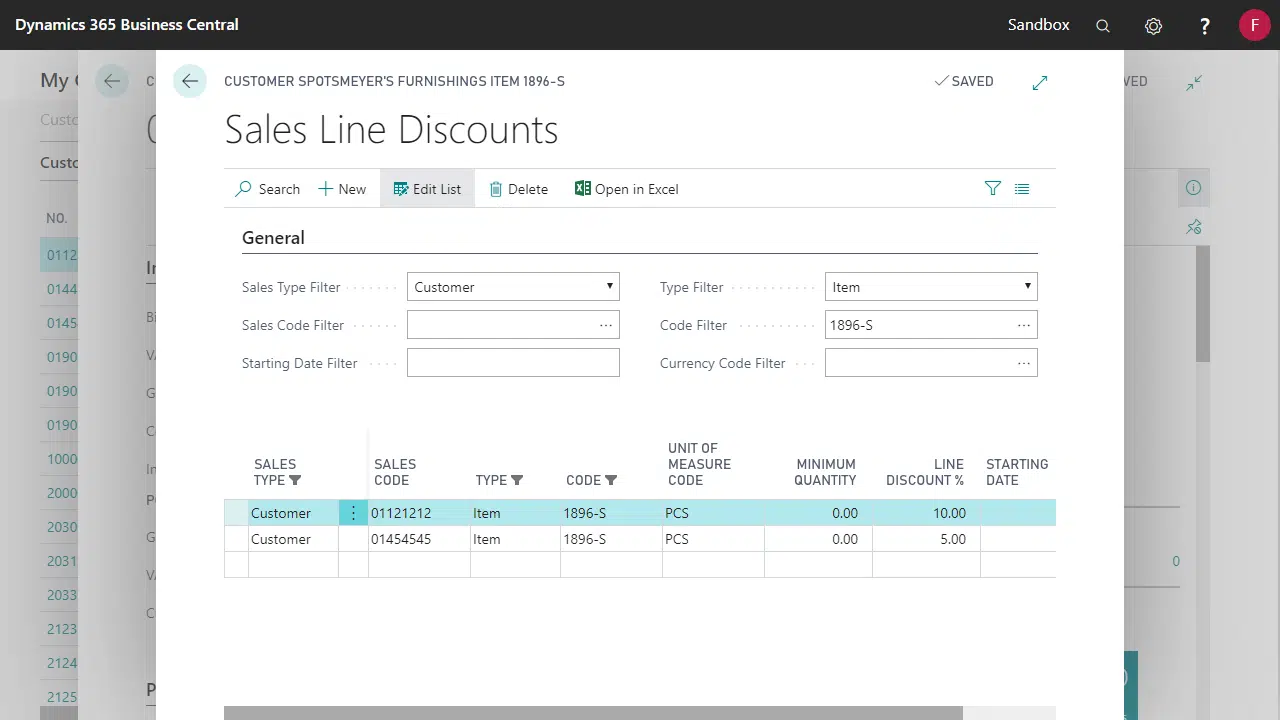Toggle the list view layout icon
The height and width of the screenshot is (720, 1280).
point(1022,188)
